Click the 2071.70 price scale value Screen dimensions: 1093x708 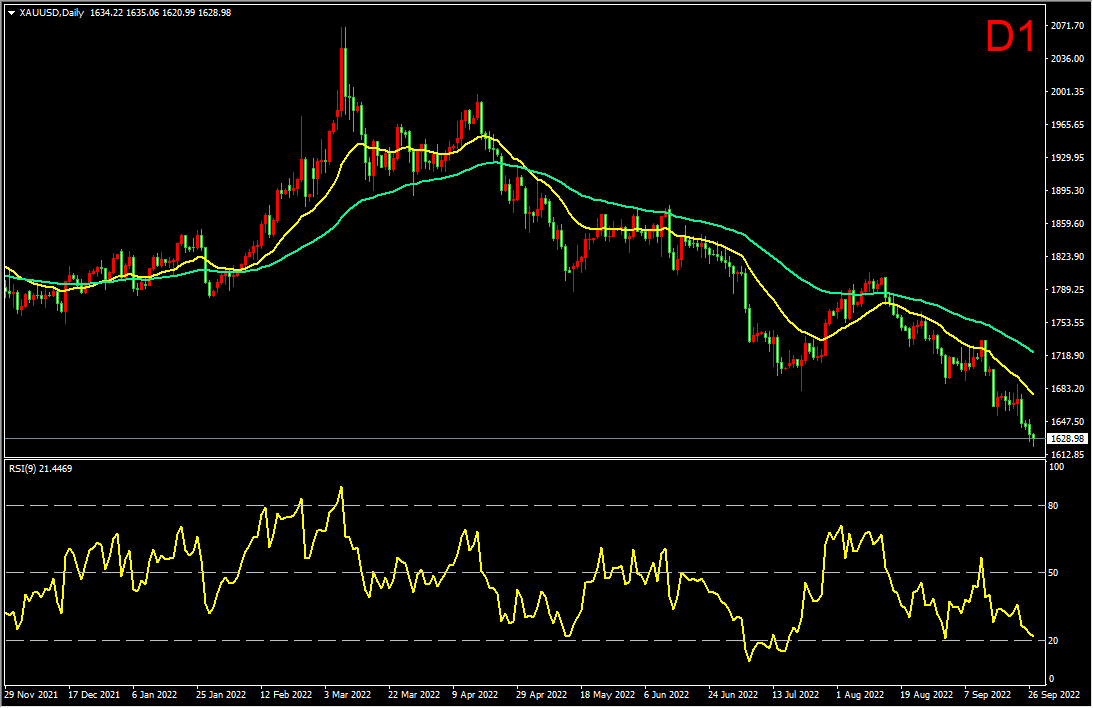pos(1067,26)
